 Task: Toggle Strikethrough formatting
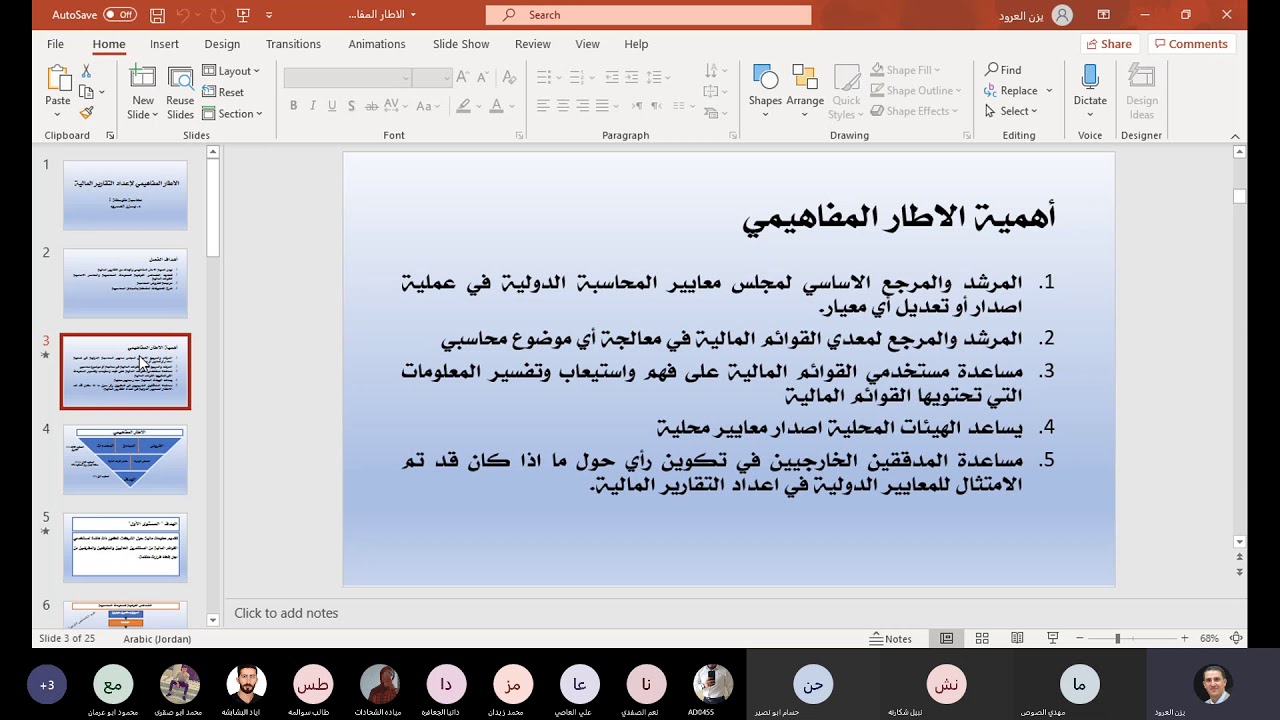tap(373, 106)
